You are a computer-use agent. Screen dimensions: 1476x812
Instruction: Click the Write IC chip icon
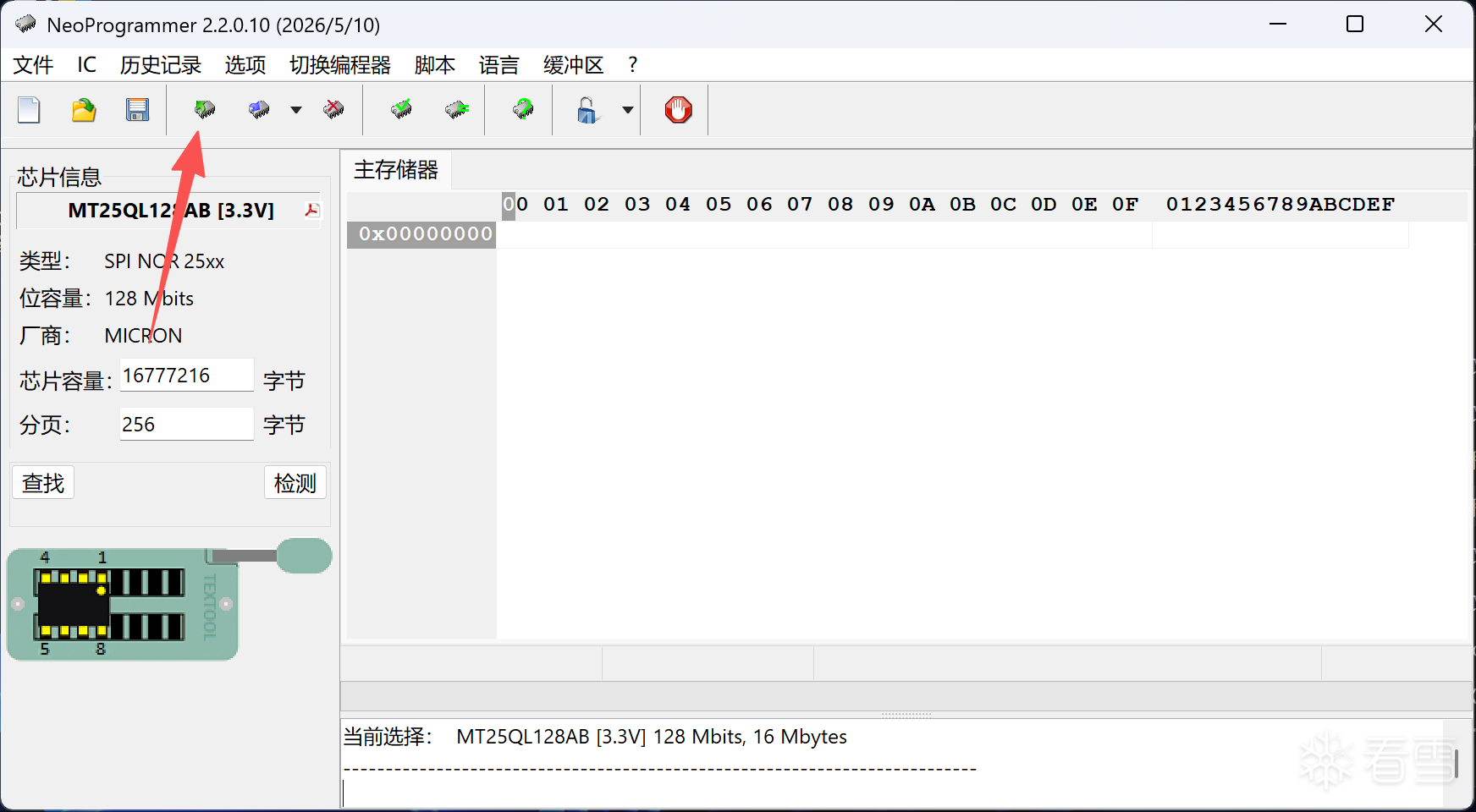259,109
